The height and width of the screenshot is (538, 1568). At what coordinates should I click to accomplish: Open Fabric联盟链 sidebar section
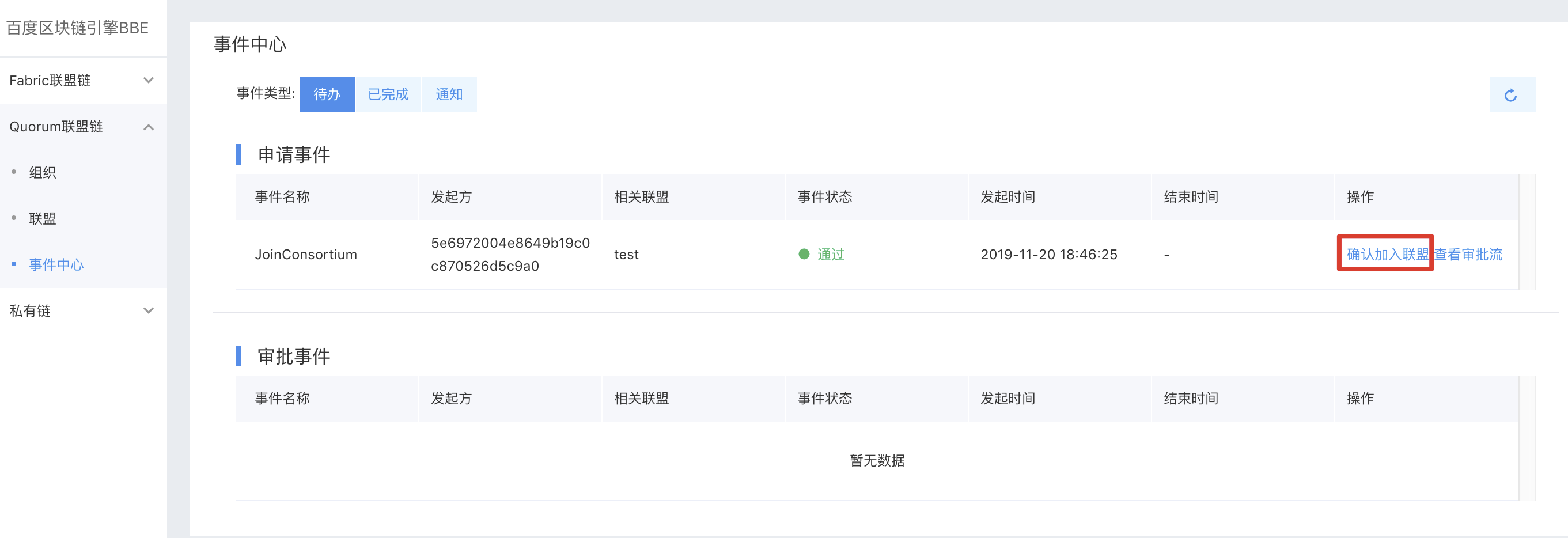(84, 80)
